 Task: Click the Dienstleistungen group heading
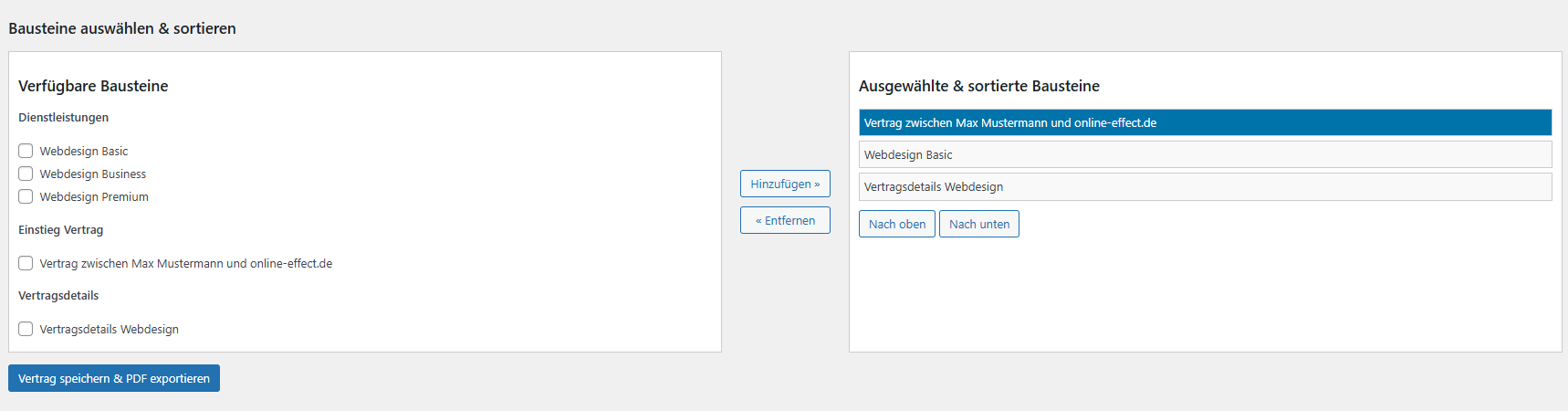coord(63,118)
